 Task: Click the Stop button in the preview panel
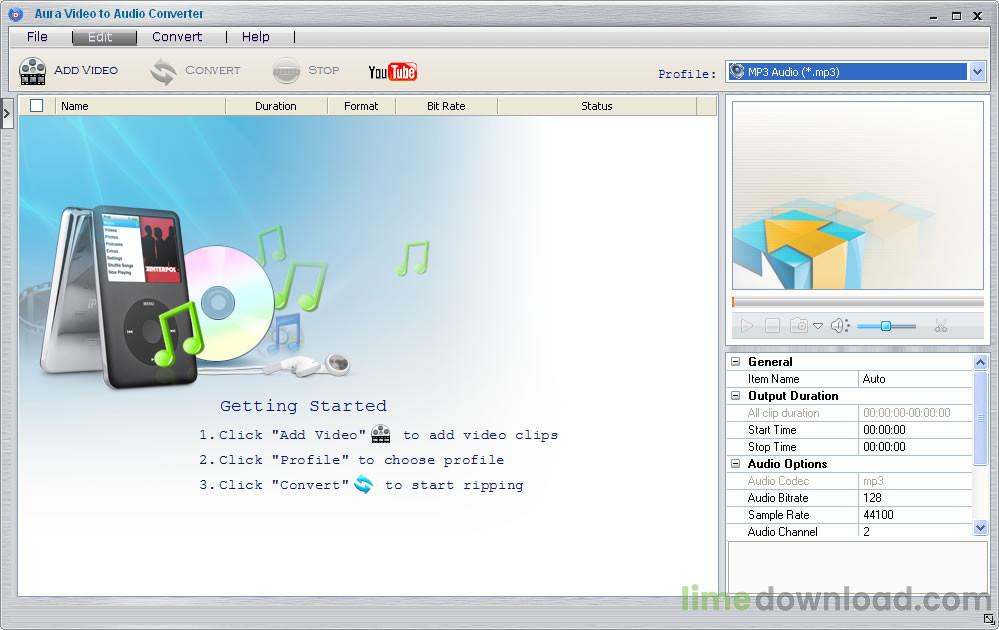[x=774, y=325]
